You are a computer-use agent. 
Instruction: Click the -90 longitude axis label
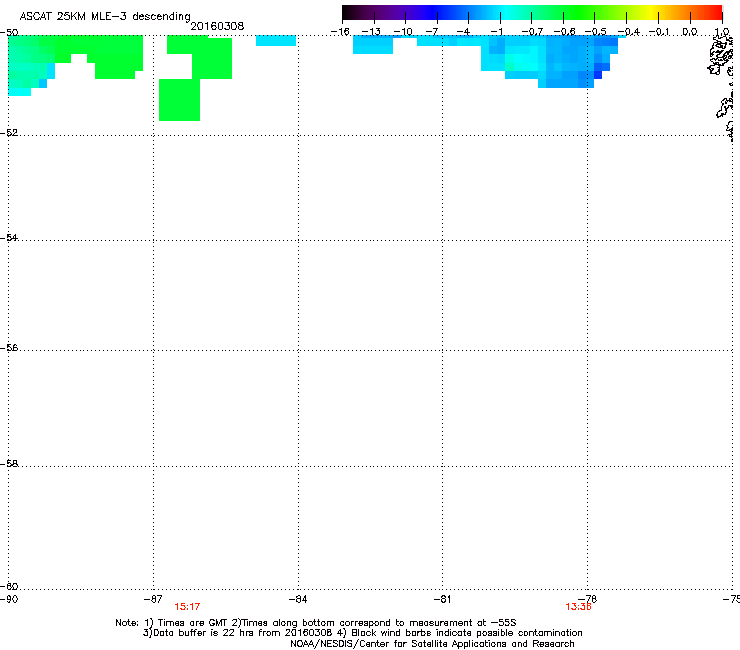[9, 599]
